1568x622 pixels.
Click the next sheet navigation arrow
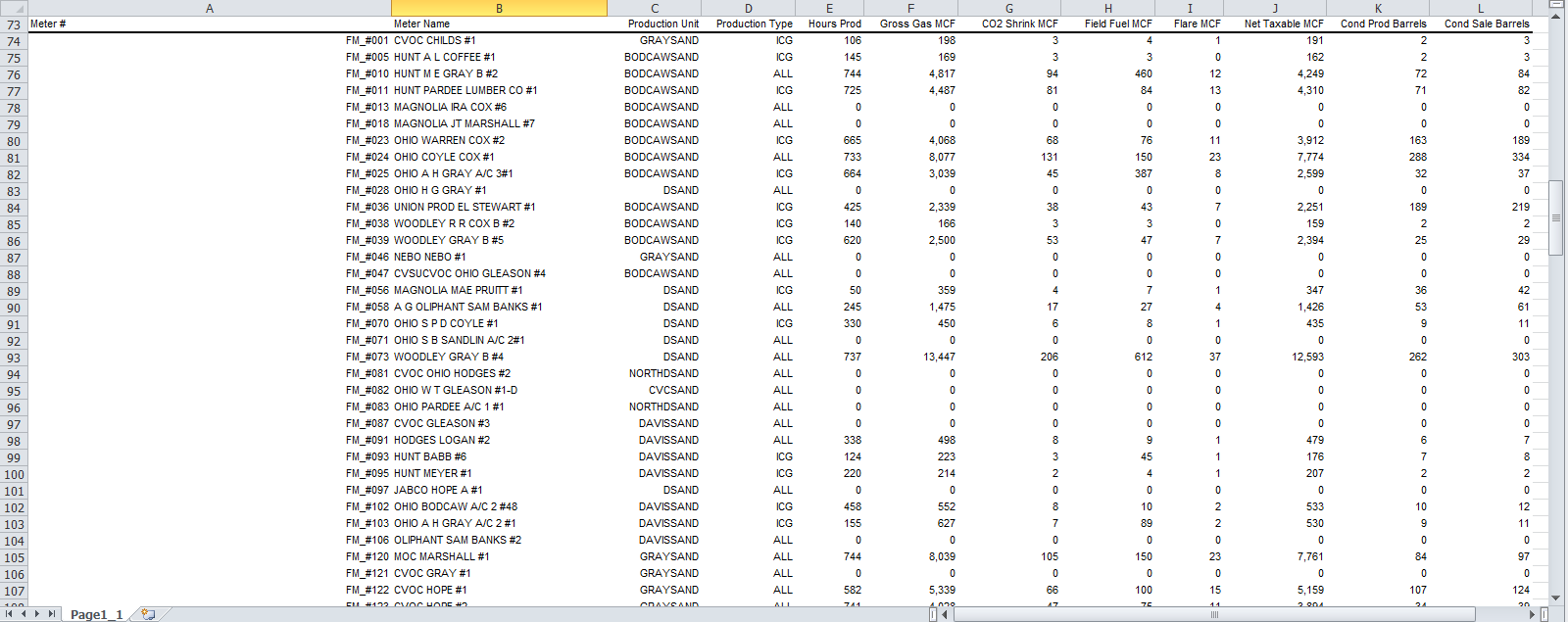(x=38, y=614)
